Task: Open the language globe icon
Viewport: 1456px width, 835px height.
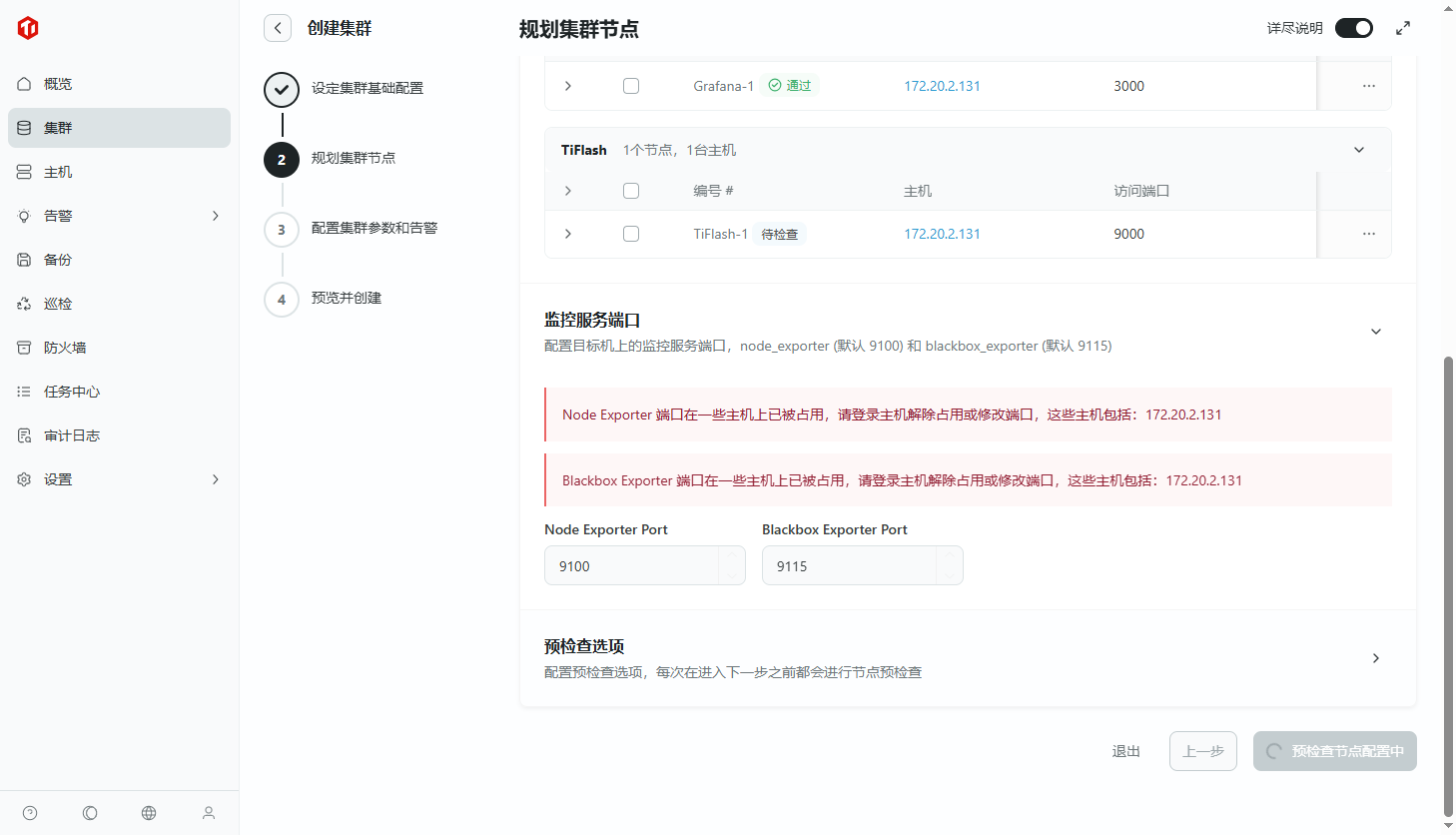Action: 149,813
